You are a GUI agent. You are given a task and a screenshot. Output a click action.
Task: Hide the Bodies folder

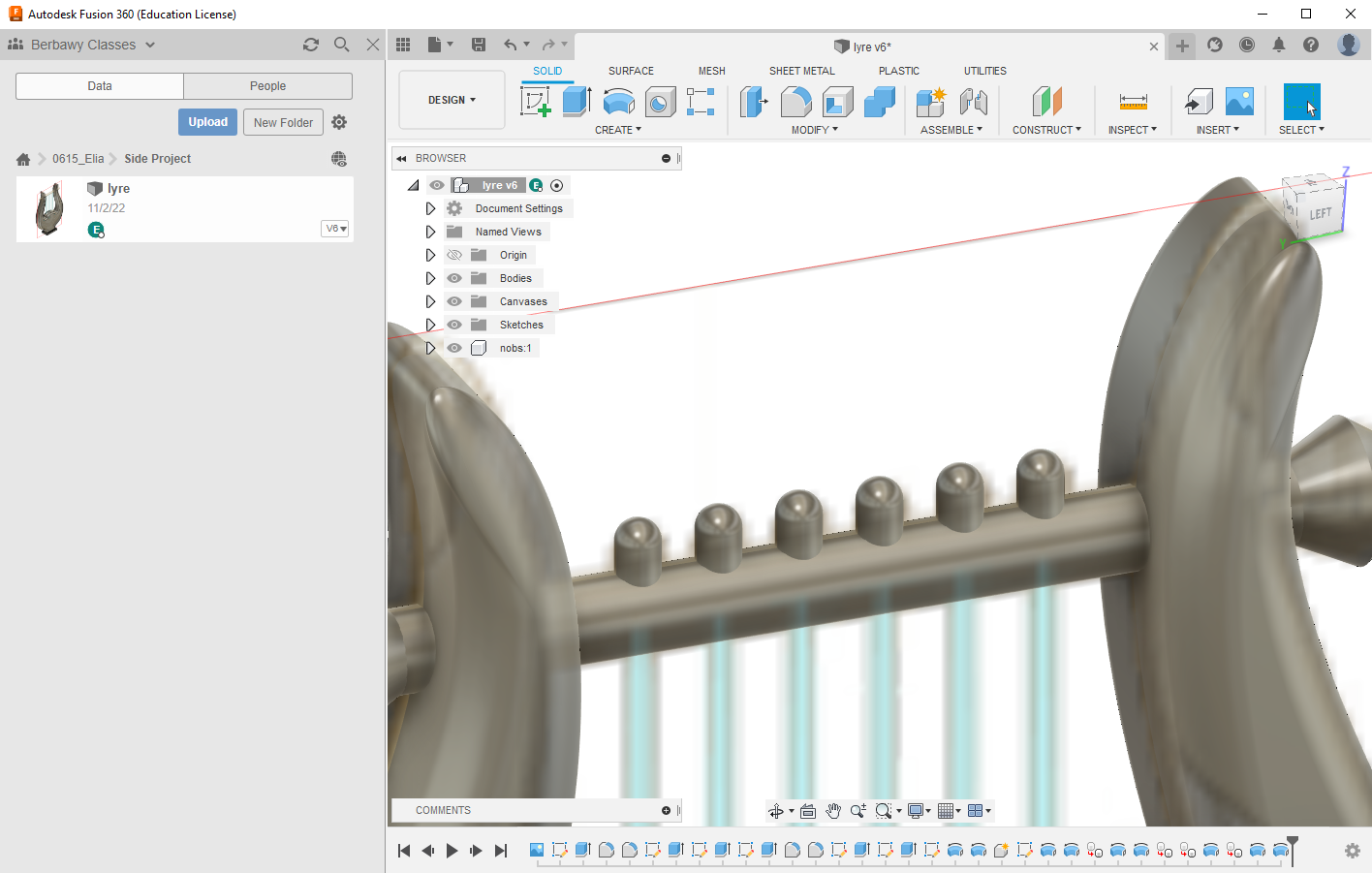pyautogui.click(x=454, y=278)
